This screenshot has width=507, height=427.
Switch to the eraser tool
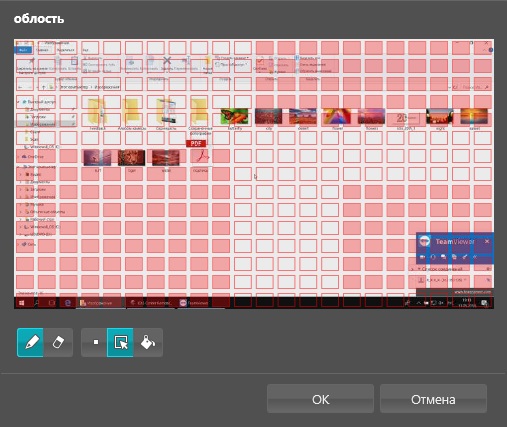coord(58,342)
